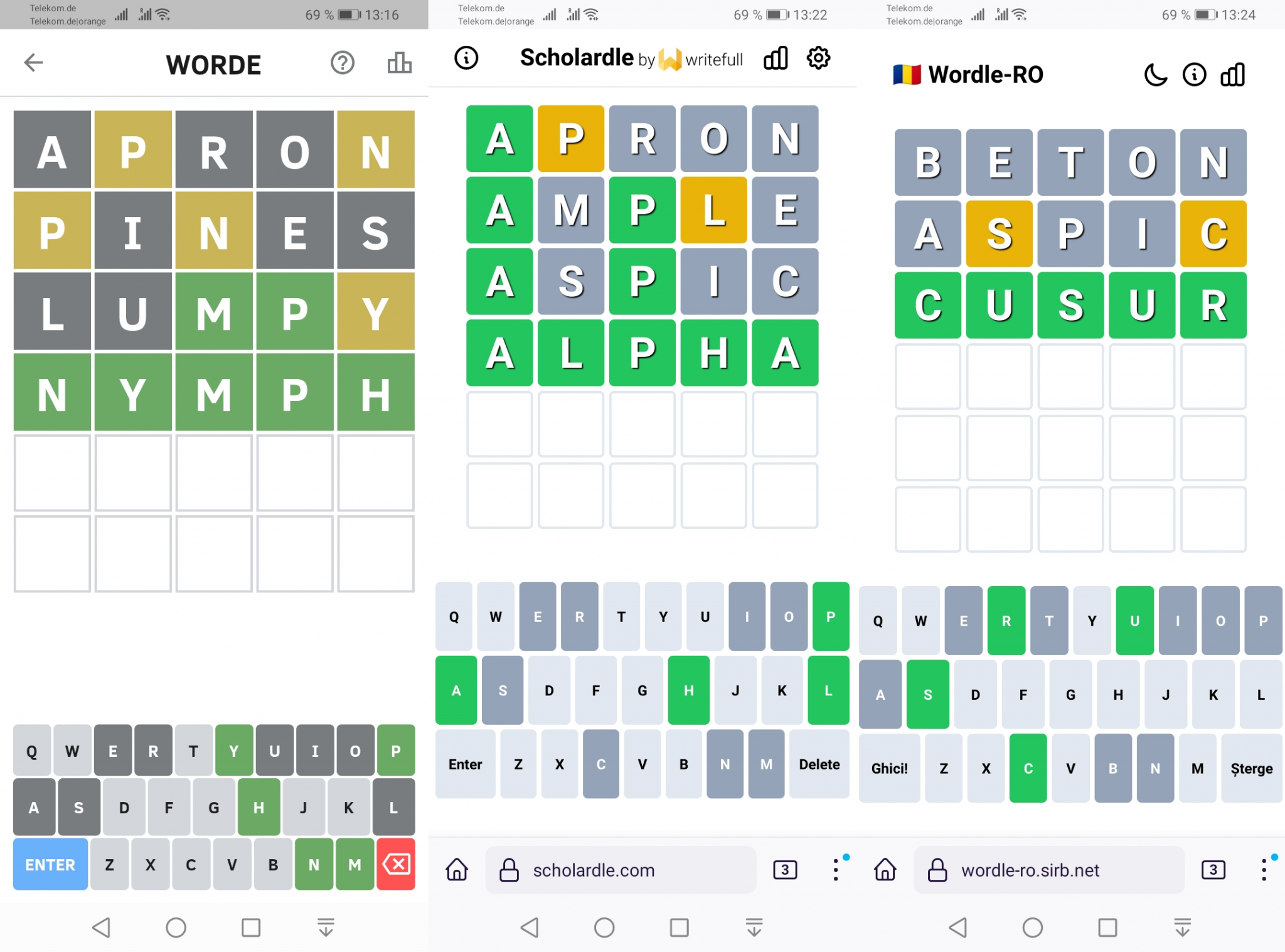Screen dimensions: 1285x952
Task: Open browser menu dots beside wordle-ro tabs
Action: pos(1264,870)
